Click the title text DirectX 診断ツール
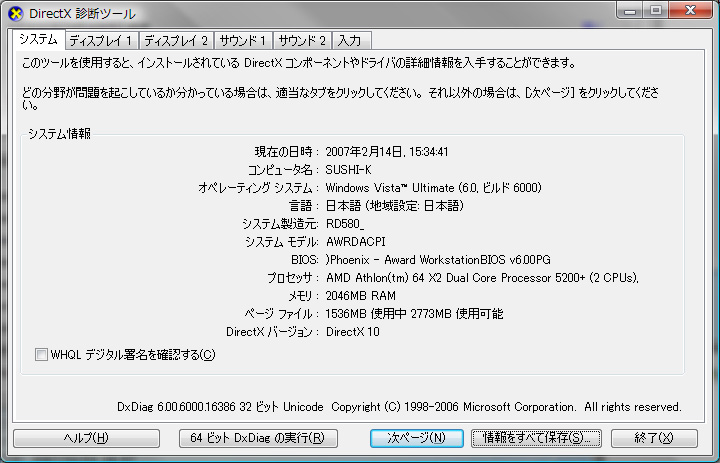The image size is (720, 463). 83,14
